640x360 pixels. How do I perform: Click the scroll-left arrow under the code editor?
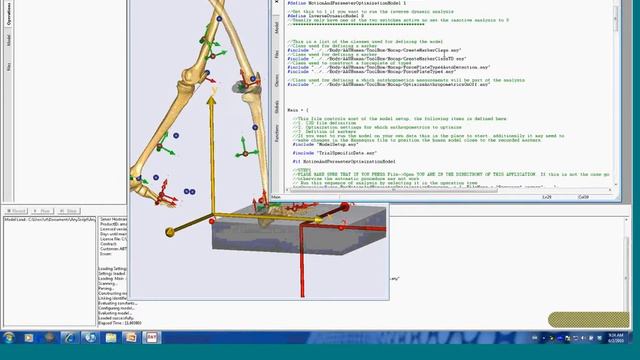click(288, 190)
